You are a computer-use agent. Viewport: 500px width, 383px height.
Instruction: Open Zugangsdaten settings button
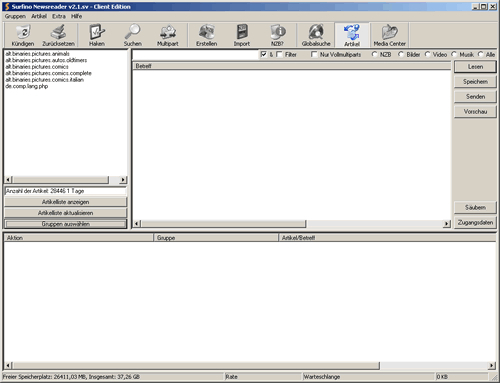tap(475, 222)
